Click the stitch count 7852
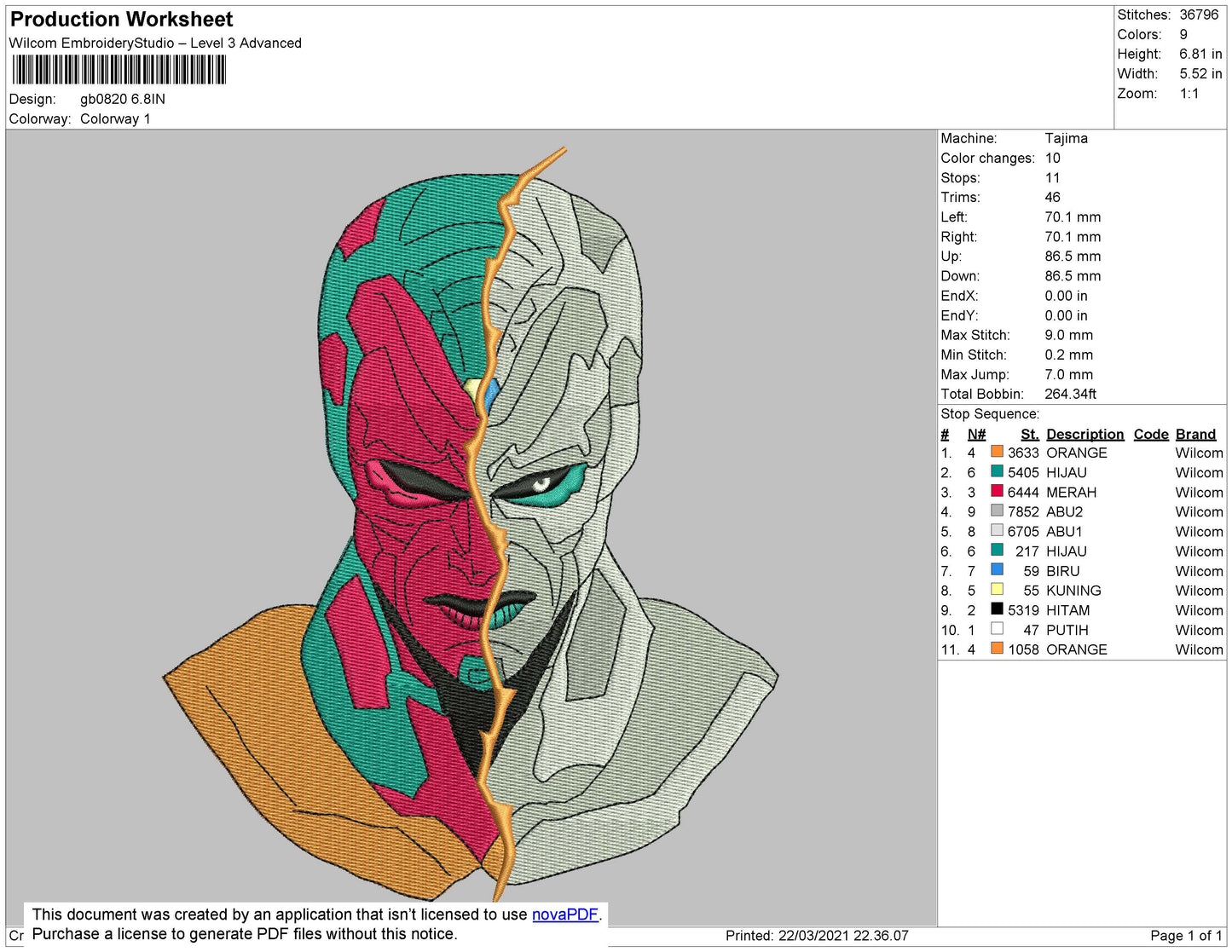1232x952 pixels. tap(1023, 511)
